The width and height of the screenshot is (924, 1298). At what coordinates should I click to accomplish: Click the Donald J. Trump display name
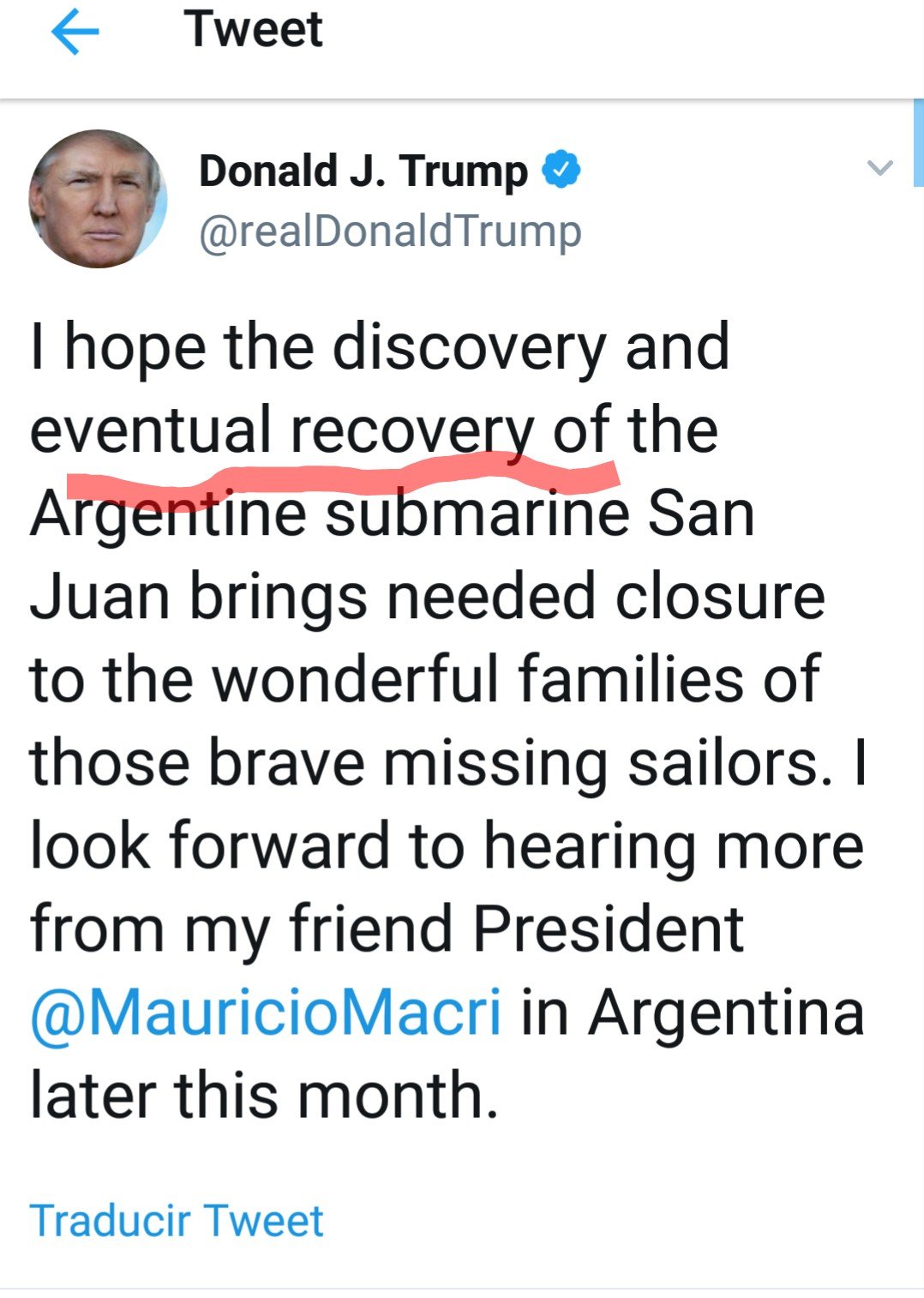point(363,171)
